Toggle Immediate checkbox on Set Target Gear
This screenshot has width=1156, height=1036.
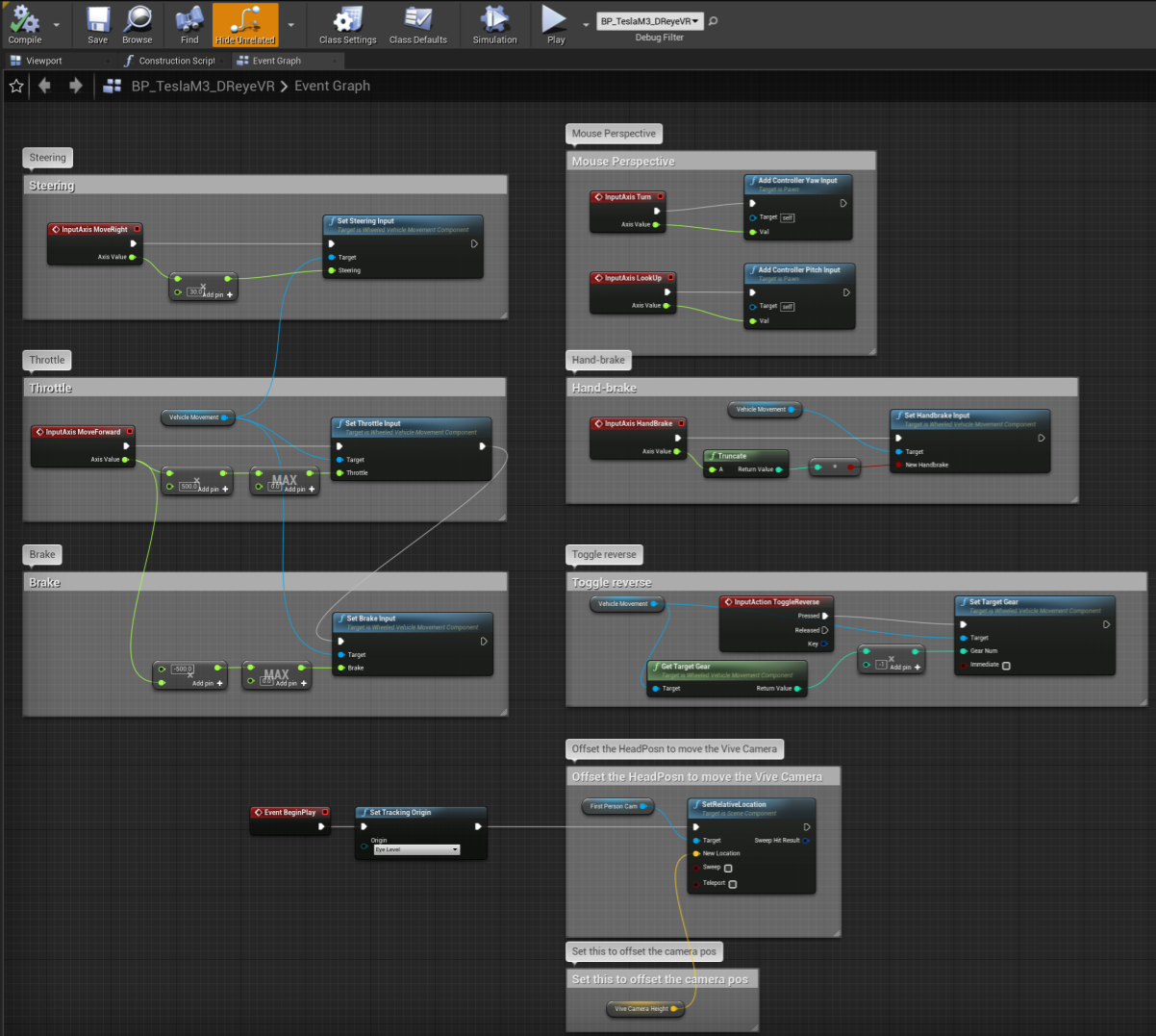point(1006,666)
